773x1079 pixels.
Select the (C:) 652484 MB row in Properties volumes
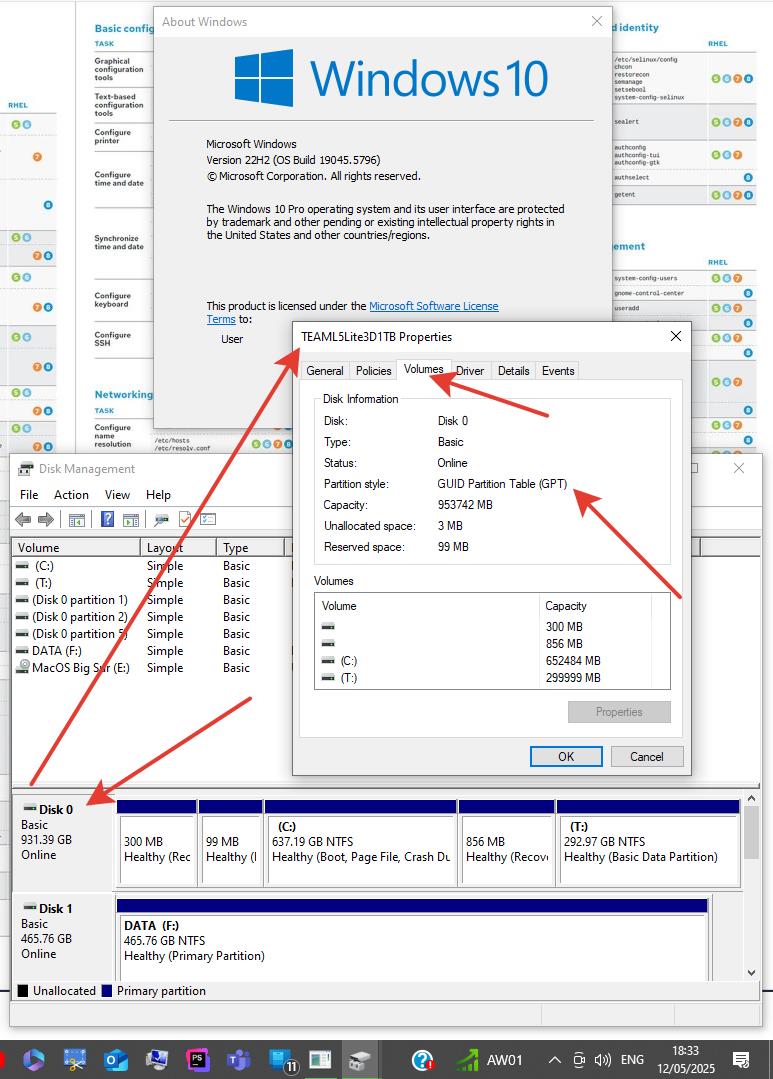[x=491, y=661]
